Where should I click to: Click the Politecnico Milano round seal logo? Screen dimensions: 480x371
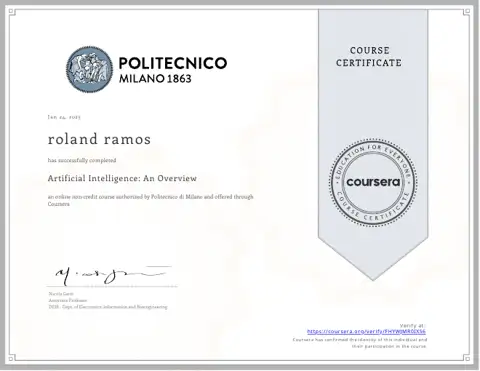pyautogui.click(x=89, y=69)
